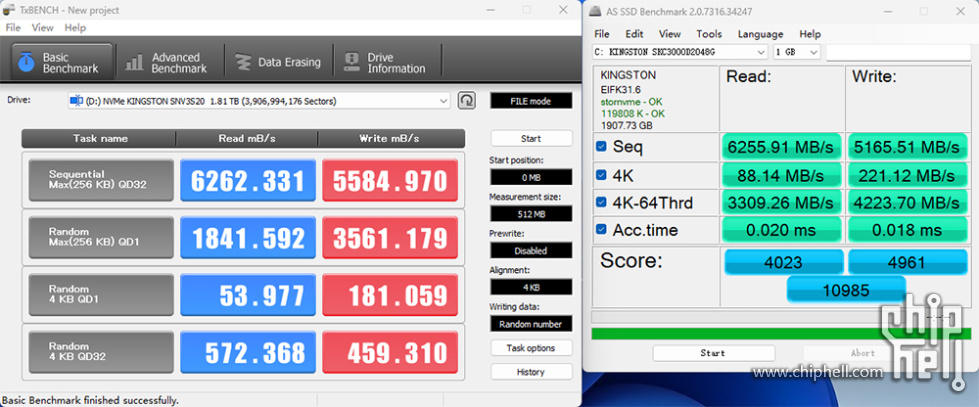Click the write value 459.310
Screen dimensions: 979x407
click(x=390, y=353)
